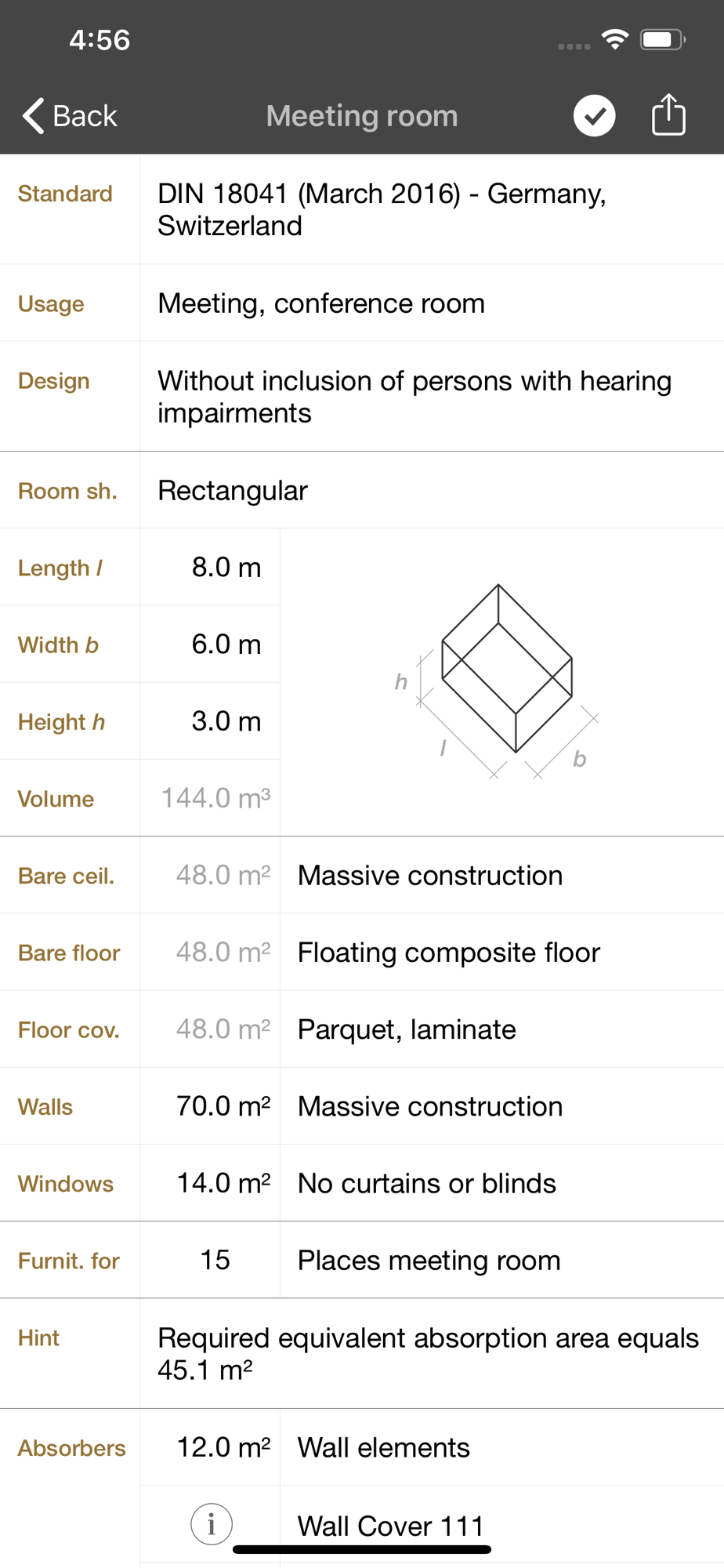Edit the Height 3.0 m field

210,721
